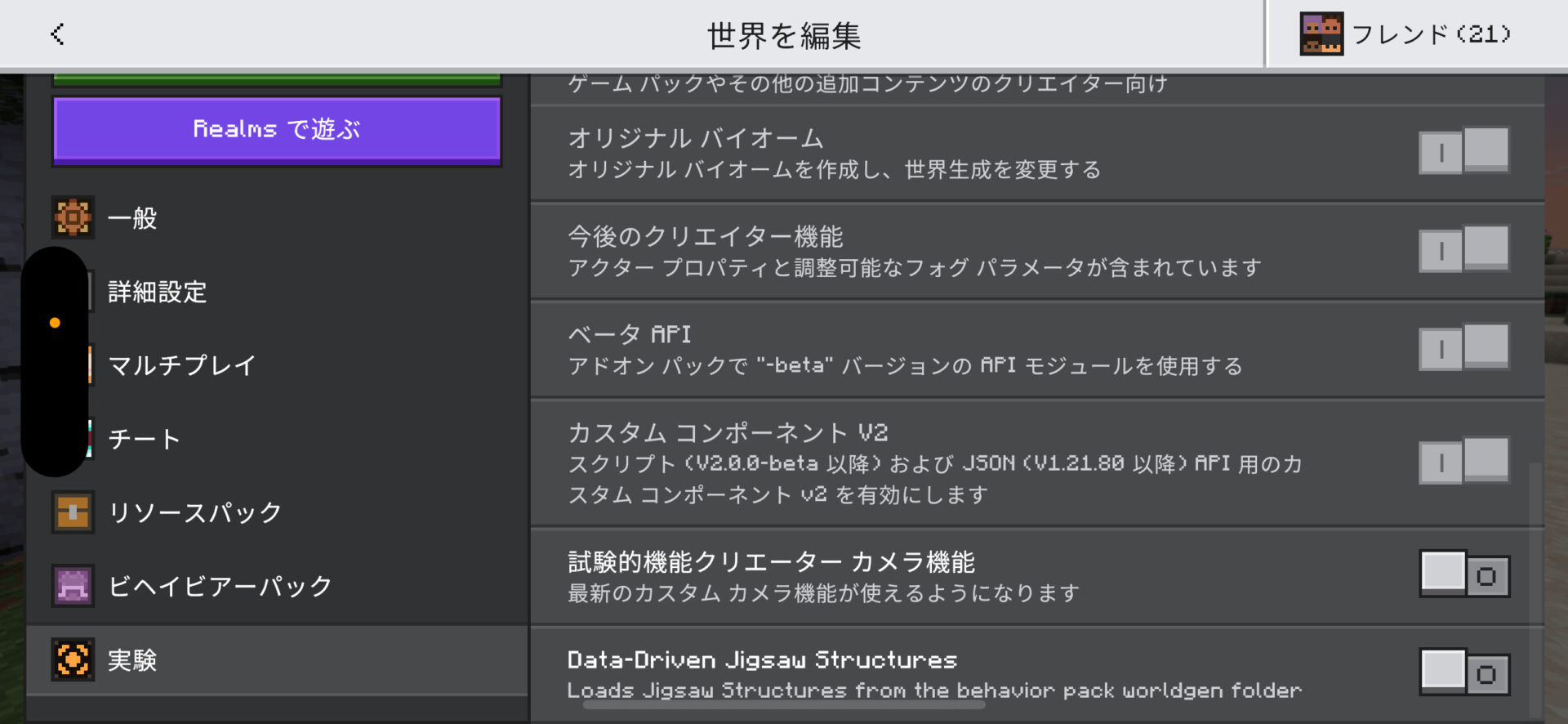
Task: Toggle 今後のクリエイター機能 switch
Action: (x=1463, y=249)
